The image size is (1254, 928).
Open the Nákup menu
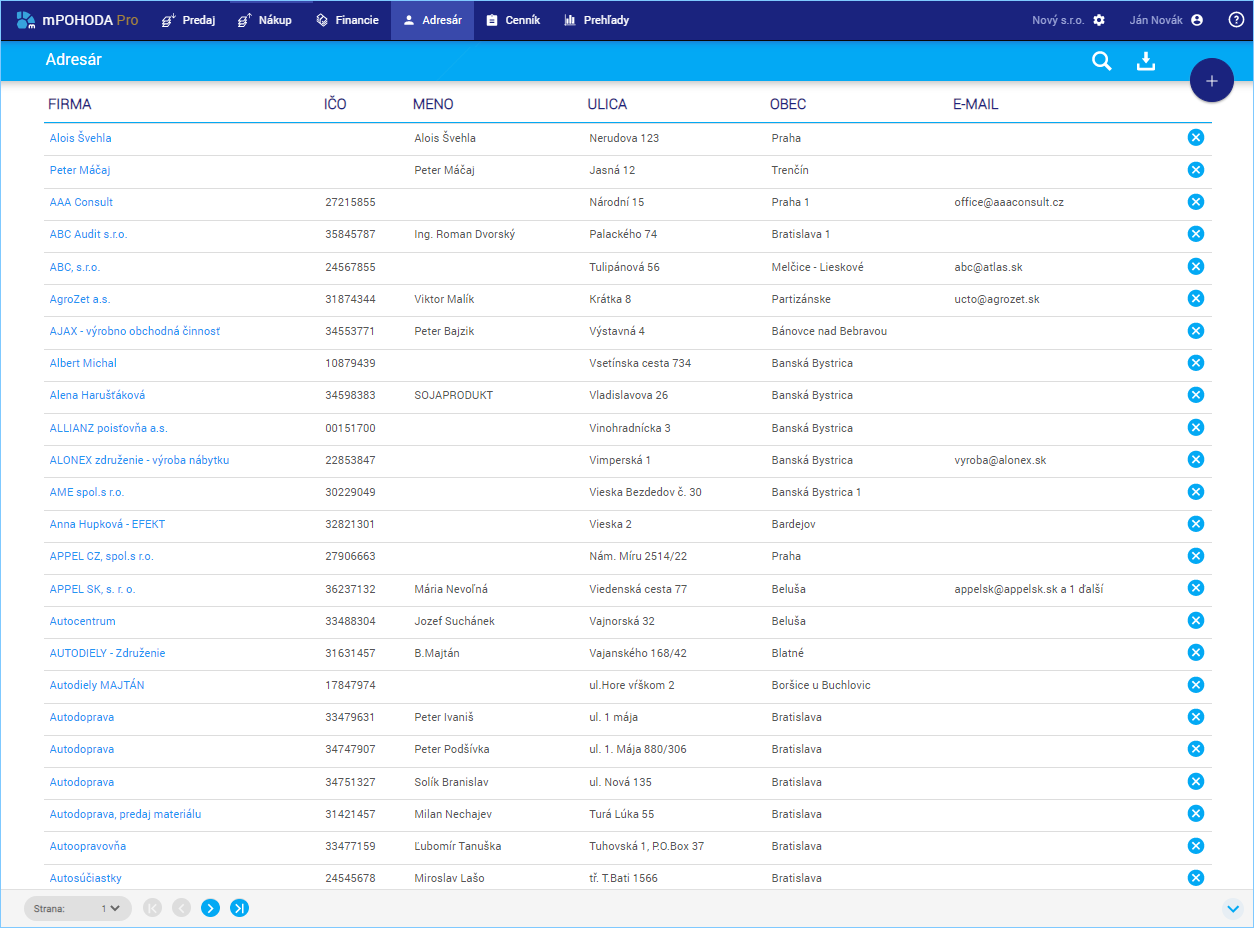tap(265, 20)
